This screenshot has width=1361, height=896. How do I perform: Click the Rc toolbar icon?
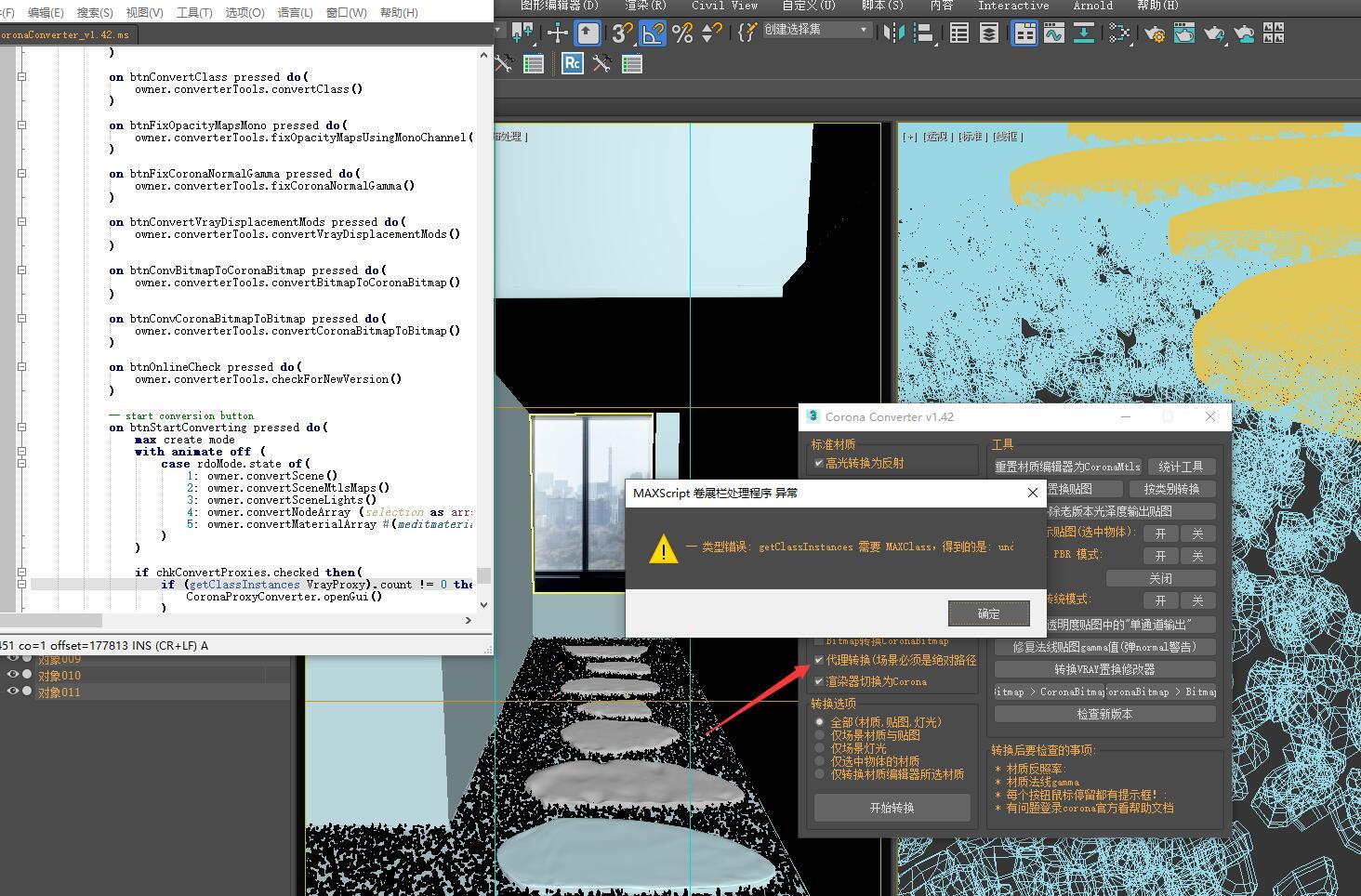[x=573, y=63]
